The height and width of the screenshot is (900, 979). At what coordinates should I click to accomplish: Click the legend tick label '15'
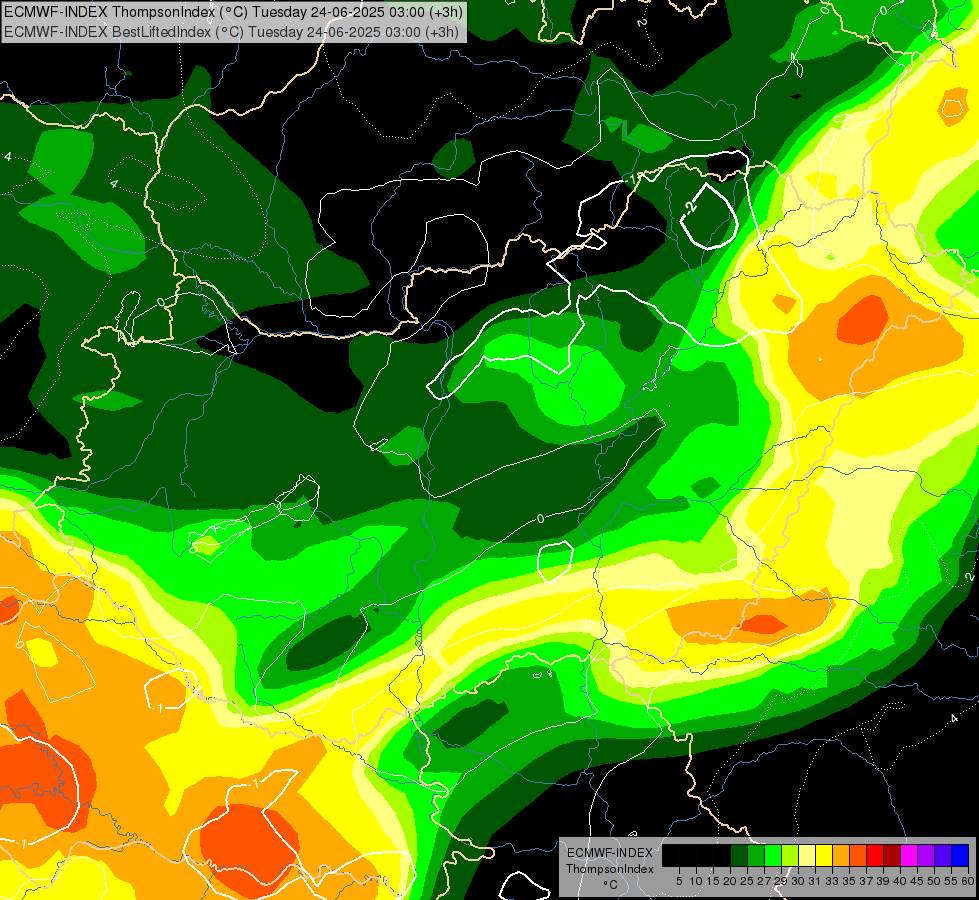pyautogui.click(x=714, y=881)
